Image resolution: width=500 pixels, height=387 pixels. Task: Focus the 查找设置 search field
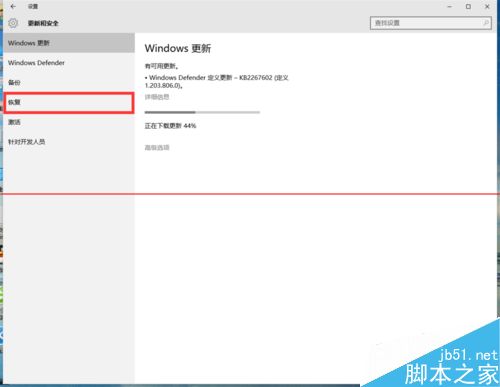[430, 23]
